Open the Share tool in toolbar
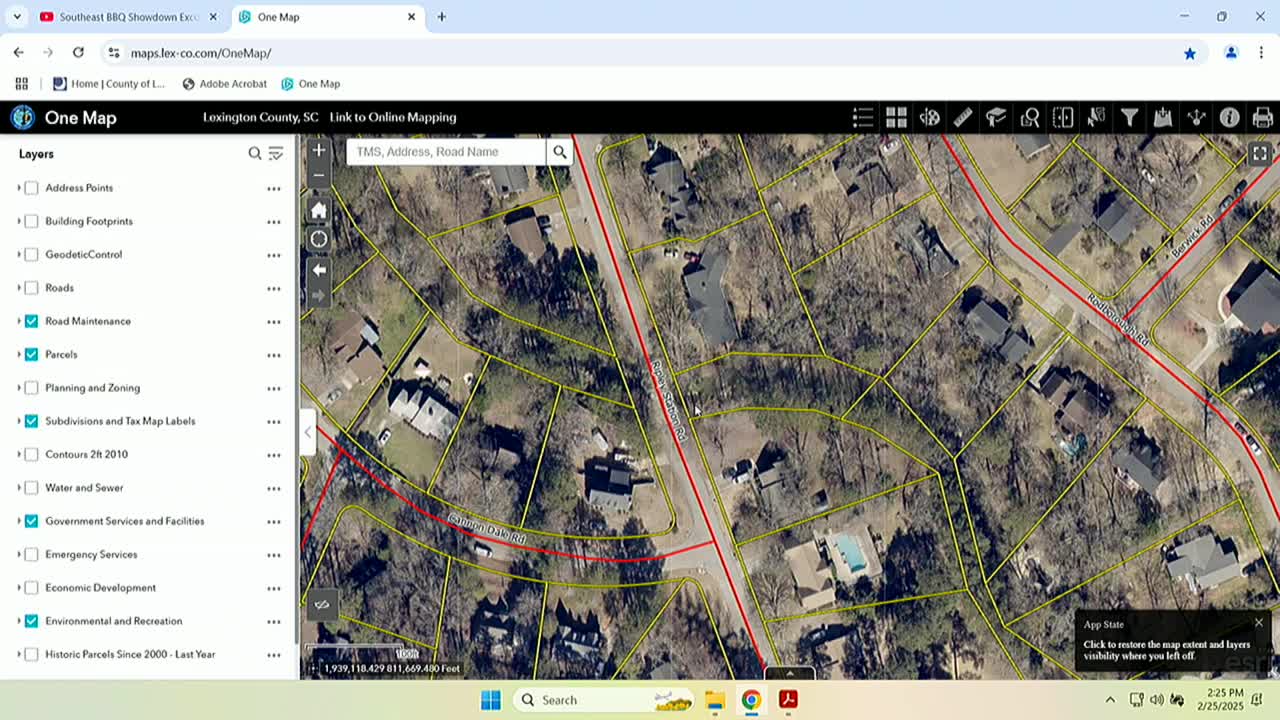 click(x=1196, y=118)
